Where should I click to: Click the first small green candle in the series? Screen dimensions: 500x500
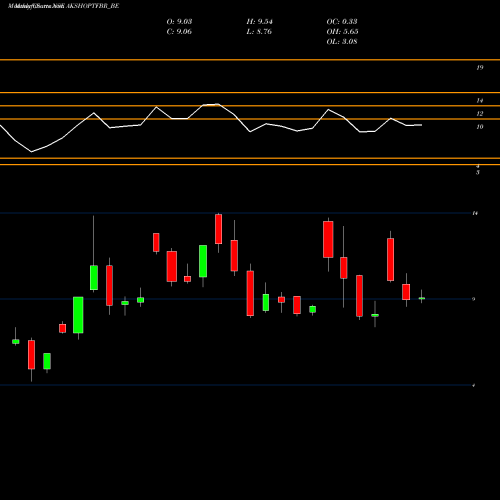click(x=16, y=341)
